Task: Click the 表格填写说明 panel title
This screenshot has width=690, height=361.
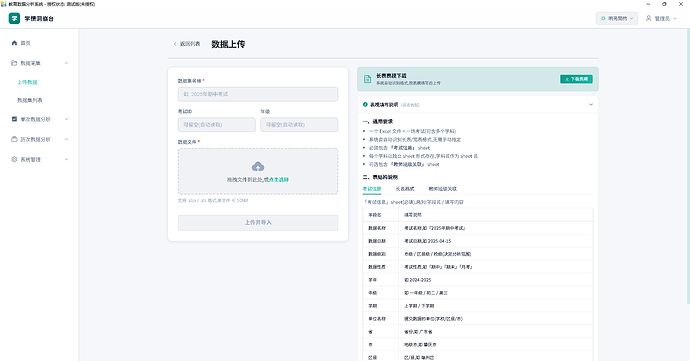Action: pos(384,105)
